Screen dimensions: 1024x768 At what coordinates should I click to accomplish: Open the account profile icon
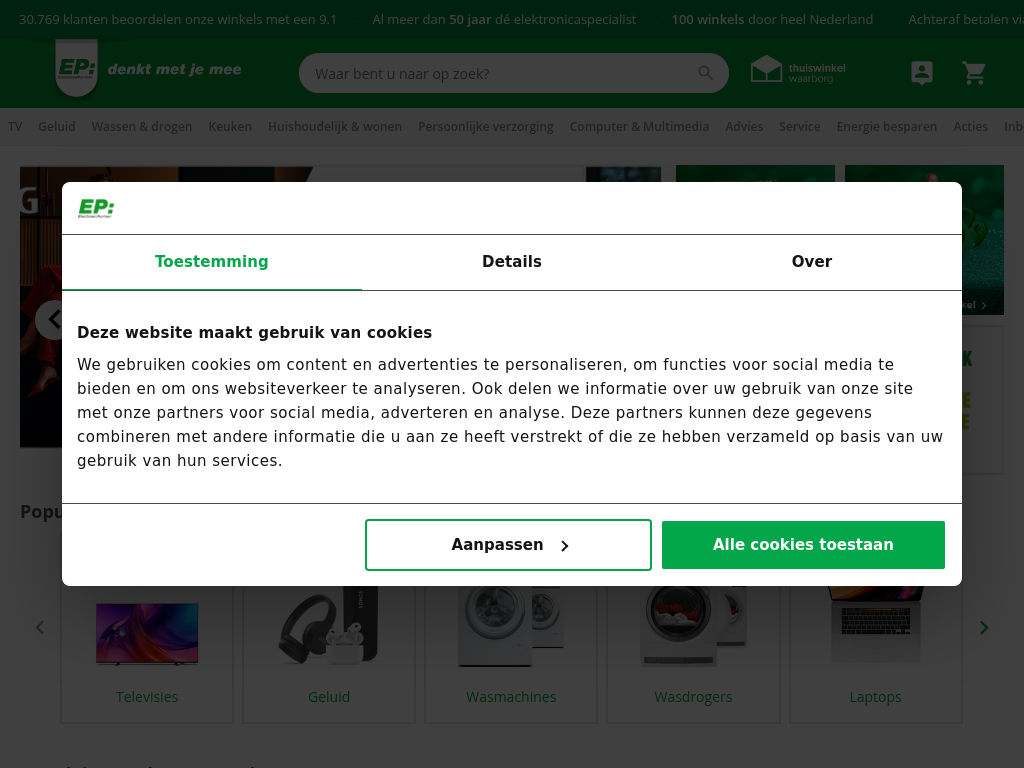pos(922,73)
